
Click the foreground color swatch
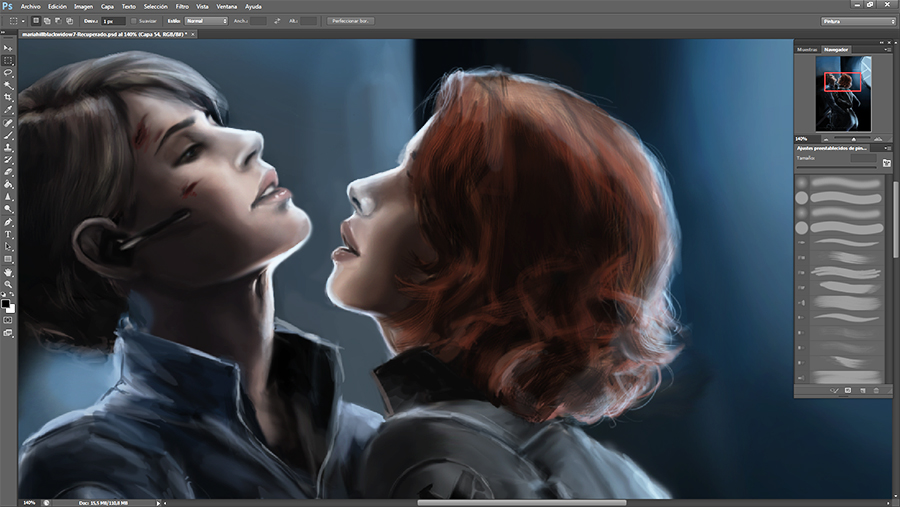[5, 304]
